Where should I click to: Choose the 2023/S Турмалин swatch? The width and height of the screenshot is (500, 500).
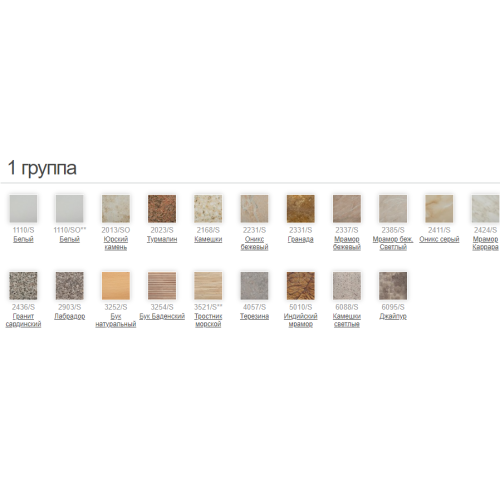tap(162, 209)
